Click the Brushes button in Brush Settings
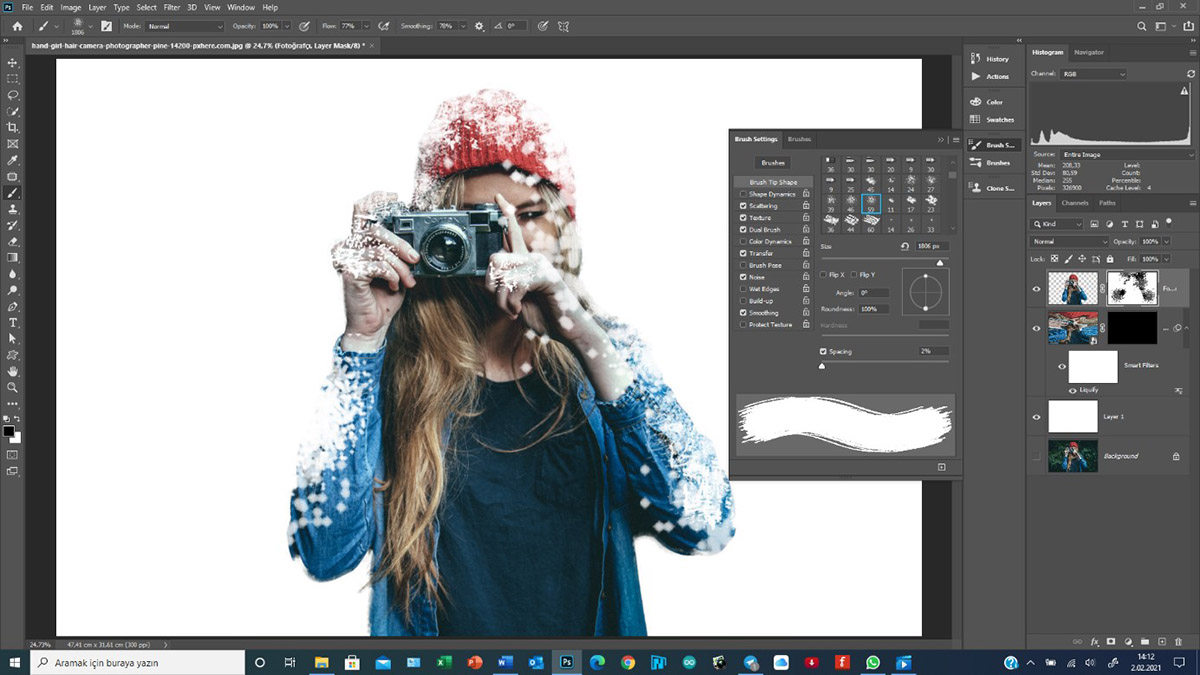The image size is (1200, 675). (773, 162)
